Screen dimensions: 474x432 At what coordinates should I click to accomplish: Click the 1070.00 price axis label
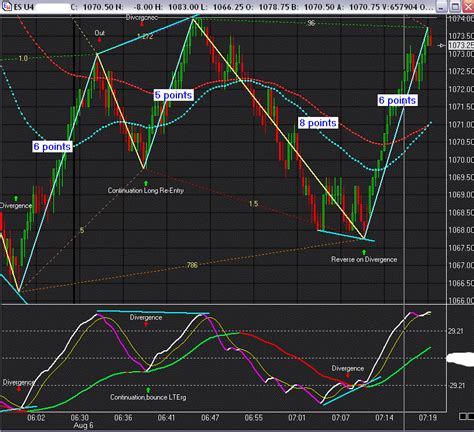[461, 160]
